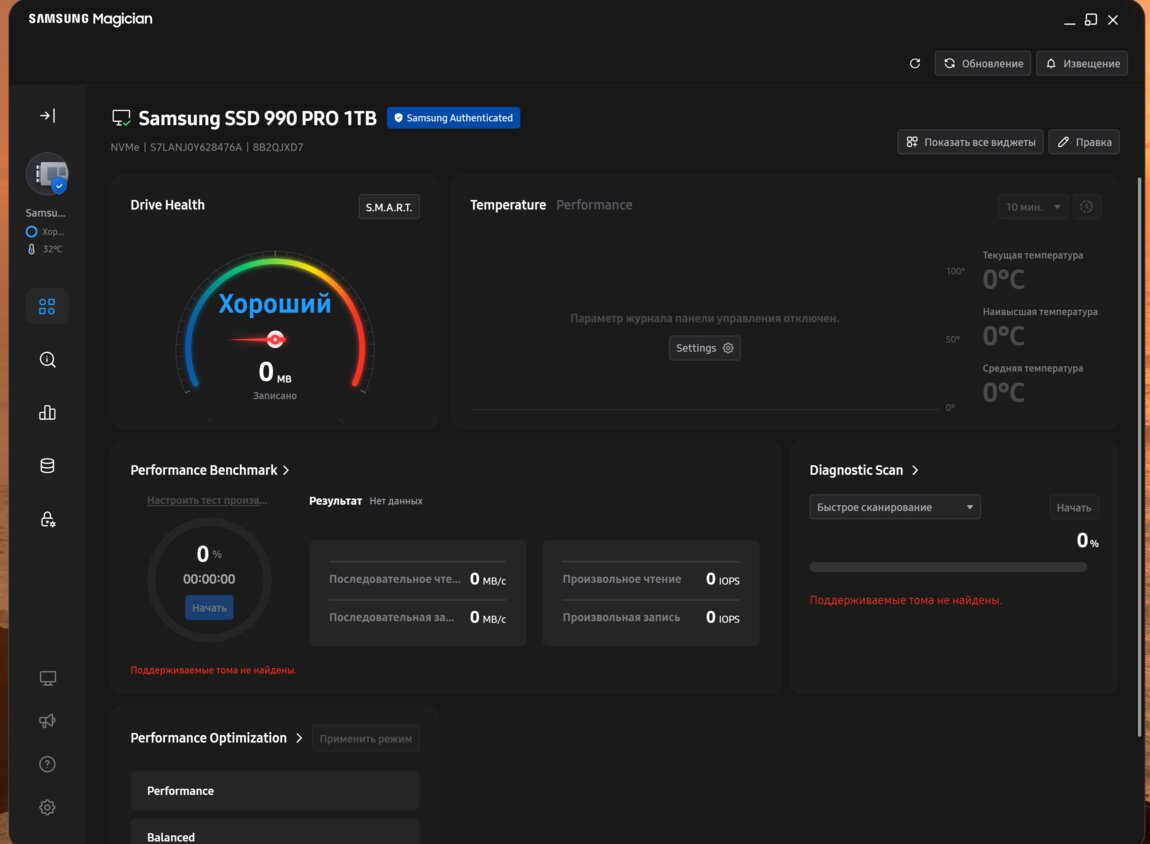Viewport: 1150px width, 844px height.
Task: Switch to the Performance tab
Action: [594, 205]
